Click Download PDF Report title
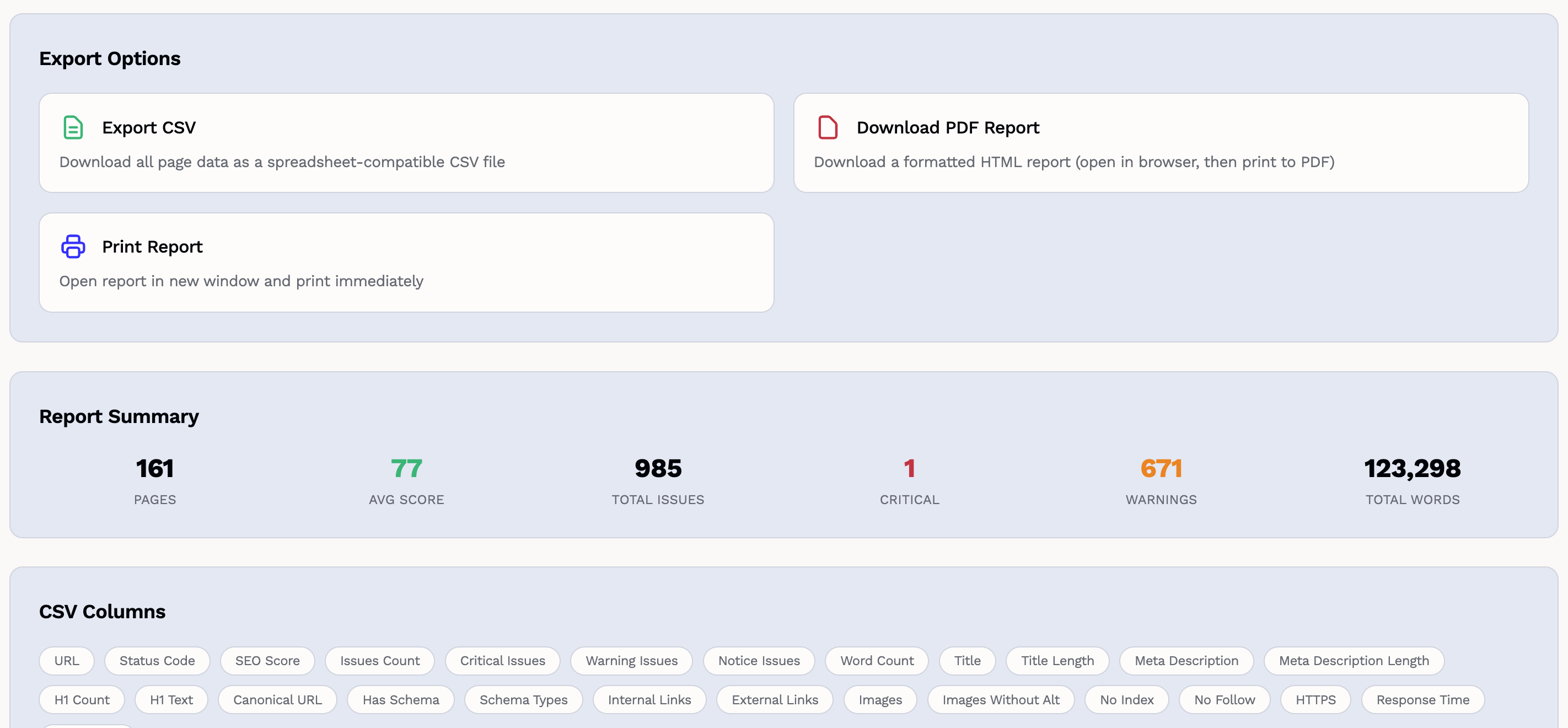This screenshot has height=728, width=1568. (x=947, y=128)
